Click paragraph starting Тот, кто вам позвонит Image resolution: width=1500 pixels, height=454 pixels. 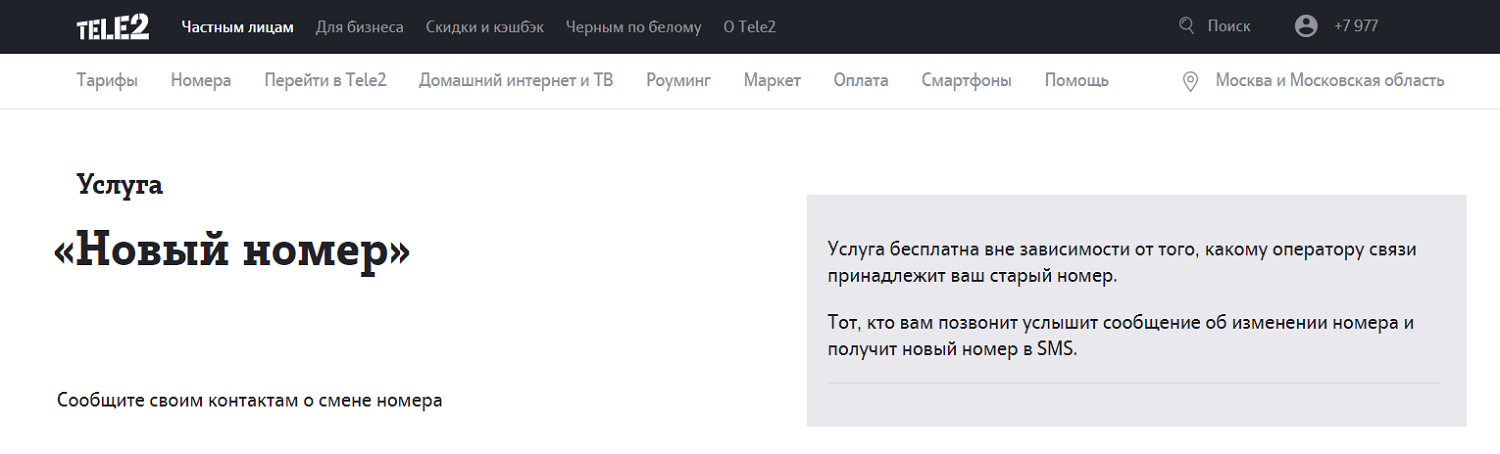coord(1121,337)
